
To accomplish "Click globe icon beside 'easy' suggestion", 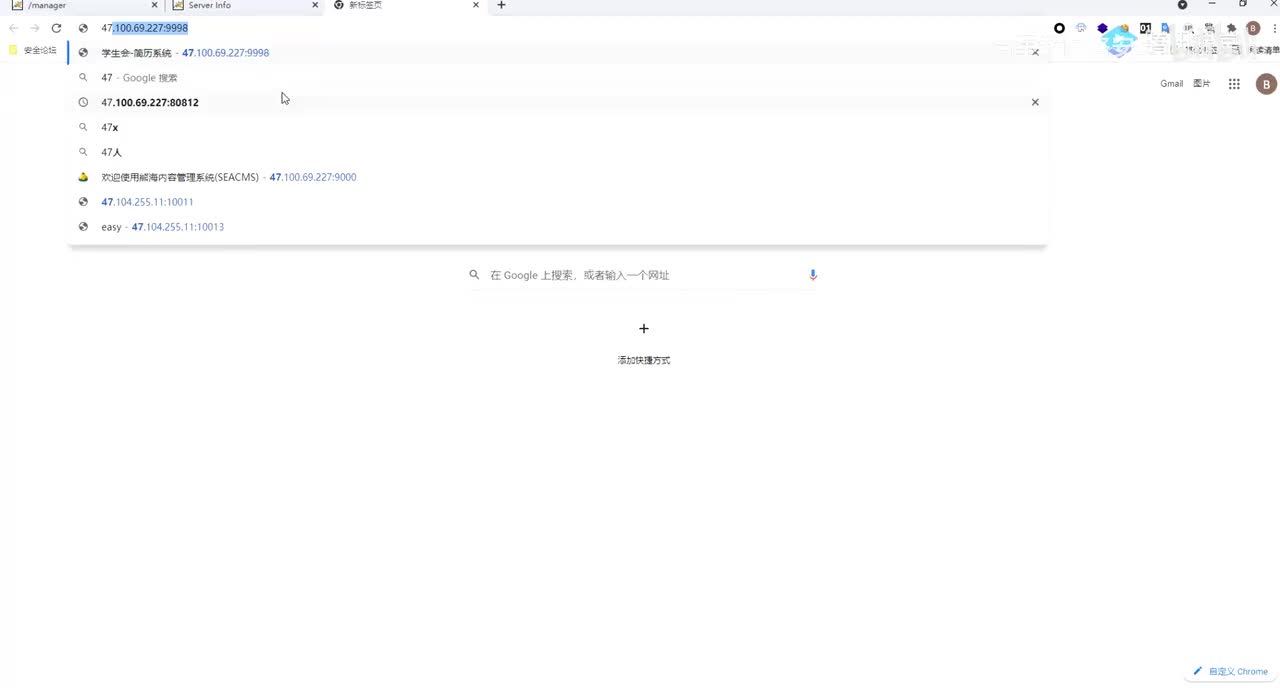I will point(83,227).
